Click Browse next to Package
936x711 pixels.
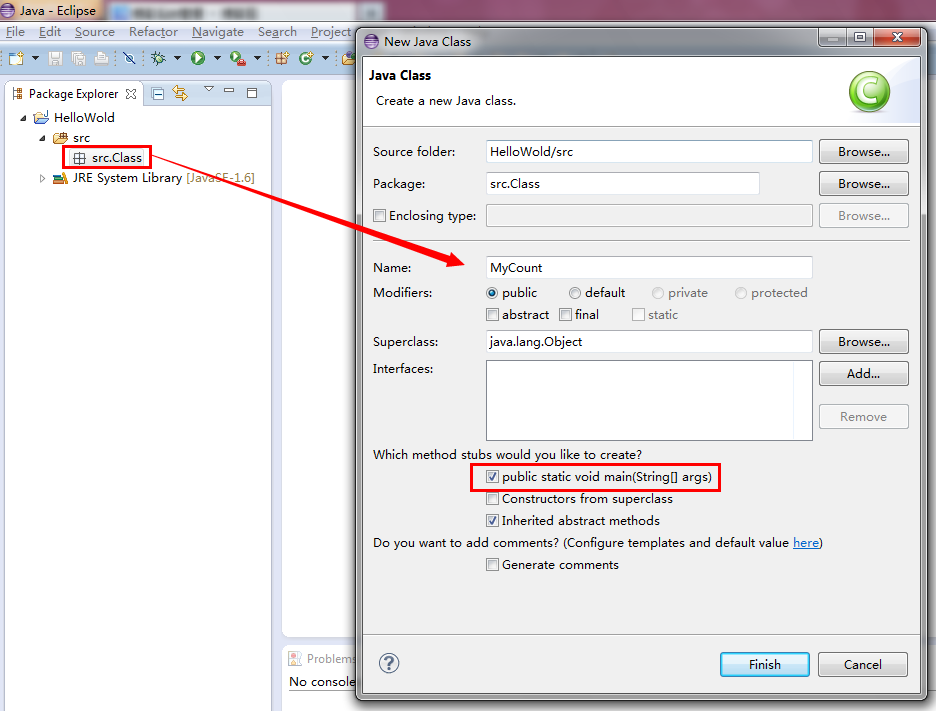tap(863, 184)
